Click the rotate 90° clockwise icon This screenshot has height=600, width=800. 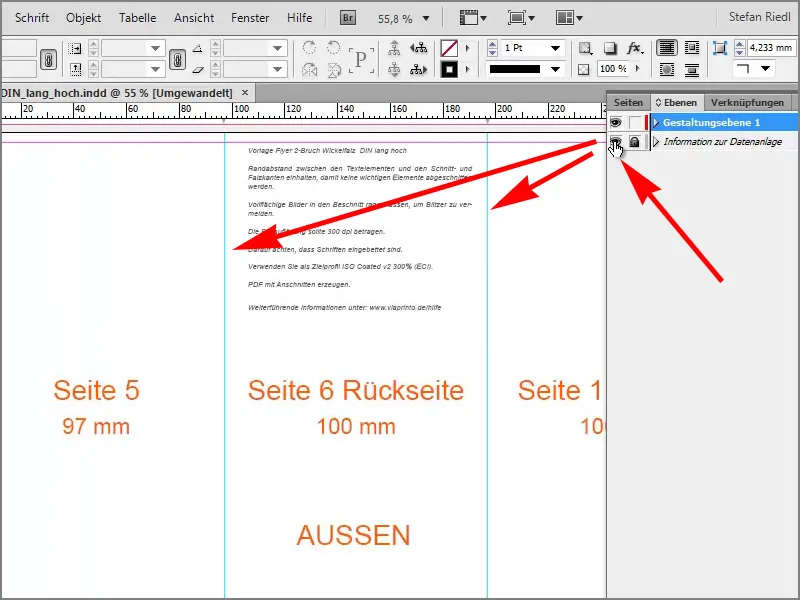point(309,48)
